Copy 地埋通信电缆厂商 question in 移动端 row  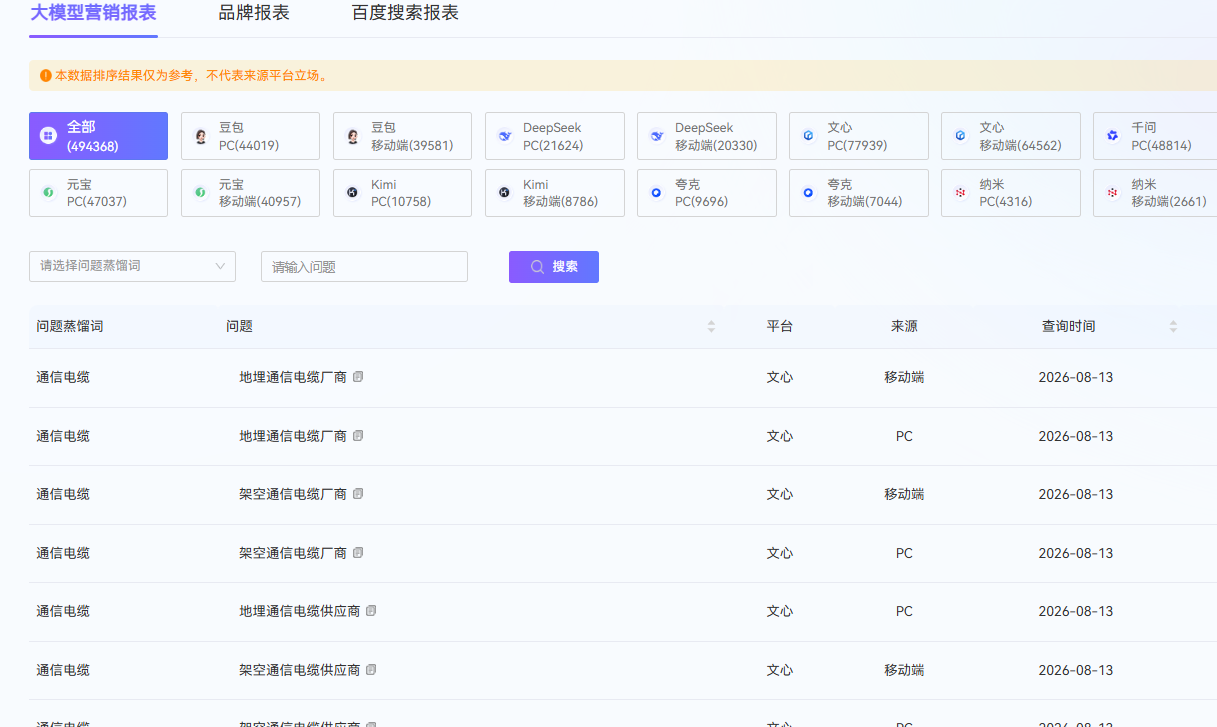(x=358, y=377)
